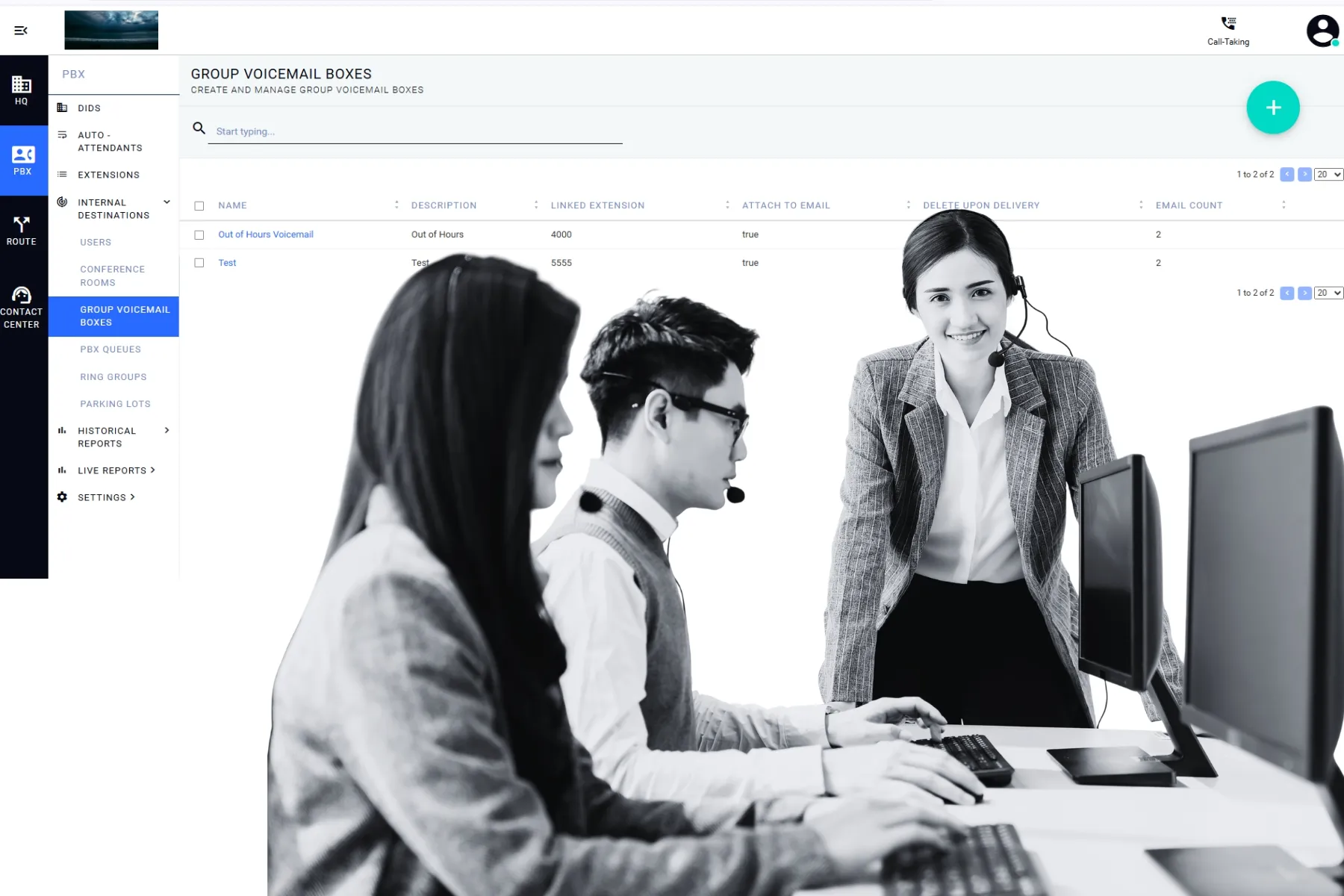This screenshot has height=896, width=1344.
Task: Click the next page arrow button
Action: tap(1305, 174)
